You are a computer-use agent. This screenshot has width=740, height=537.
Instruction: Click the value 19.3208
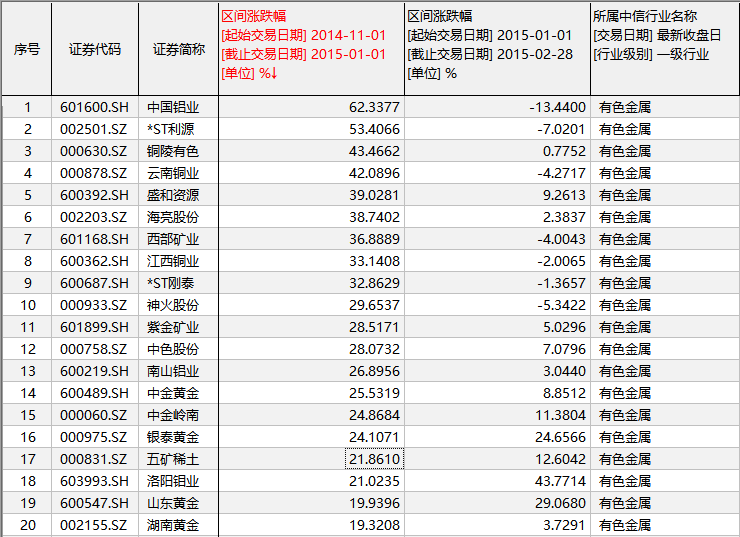[x=374, y=525]
